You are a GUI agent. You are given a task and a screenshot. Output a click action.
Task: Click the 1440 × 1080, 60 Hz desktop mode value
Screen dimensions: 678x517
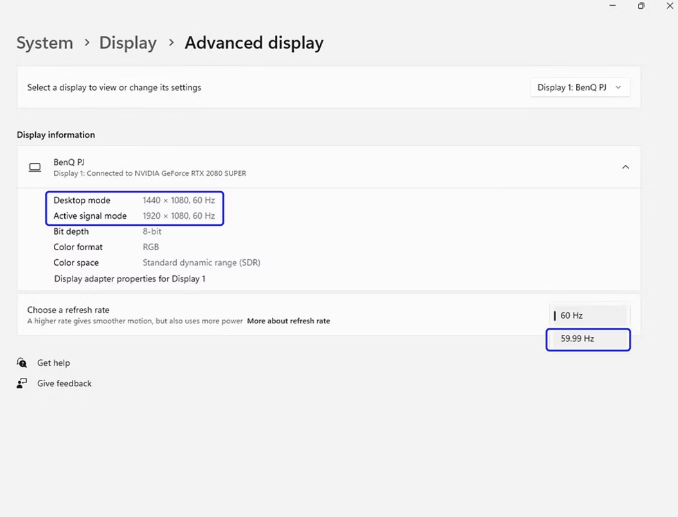[x=179, y=200]
